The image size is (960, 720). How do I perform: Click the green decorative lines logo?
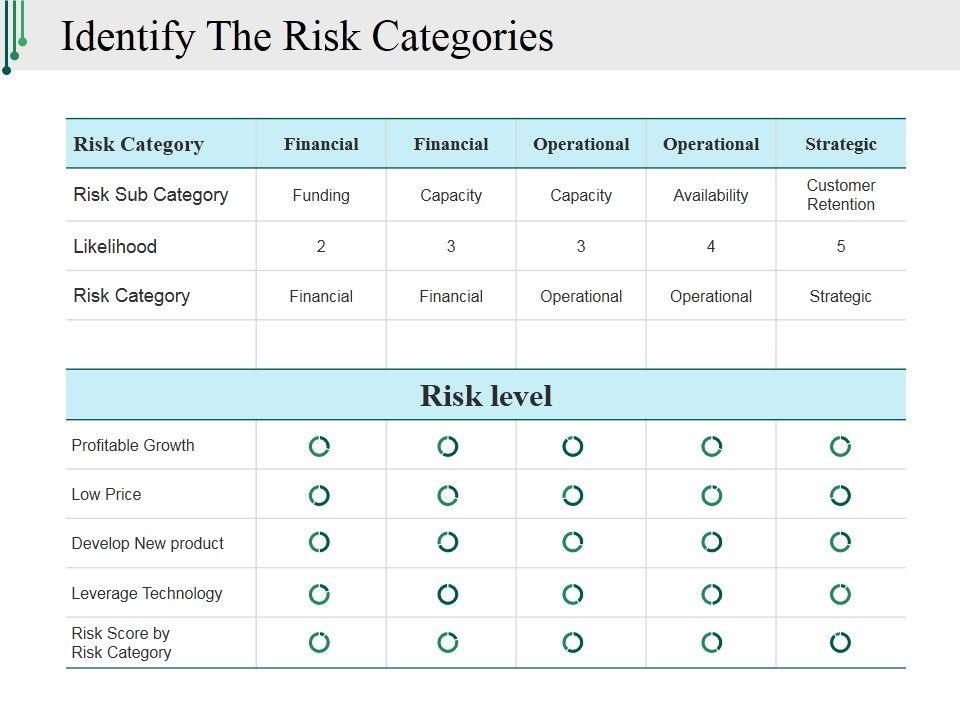coord(15,36)
